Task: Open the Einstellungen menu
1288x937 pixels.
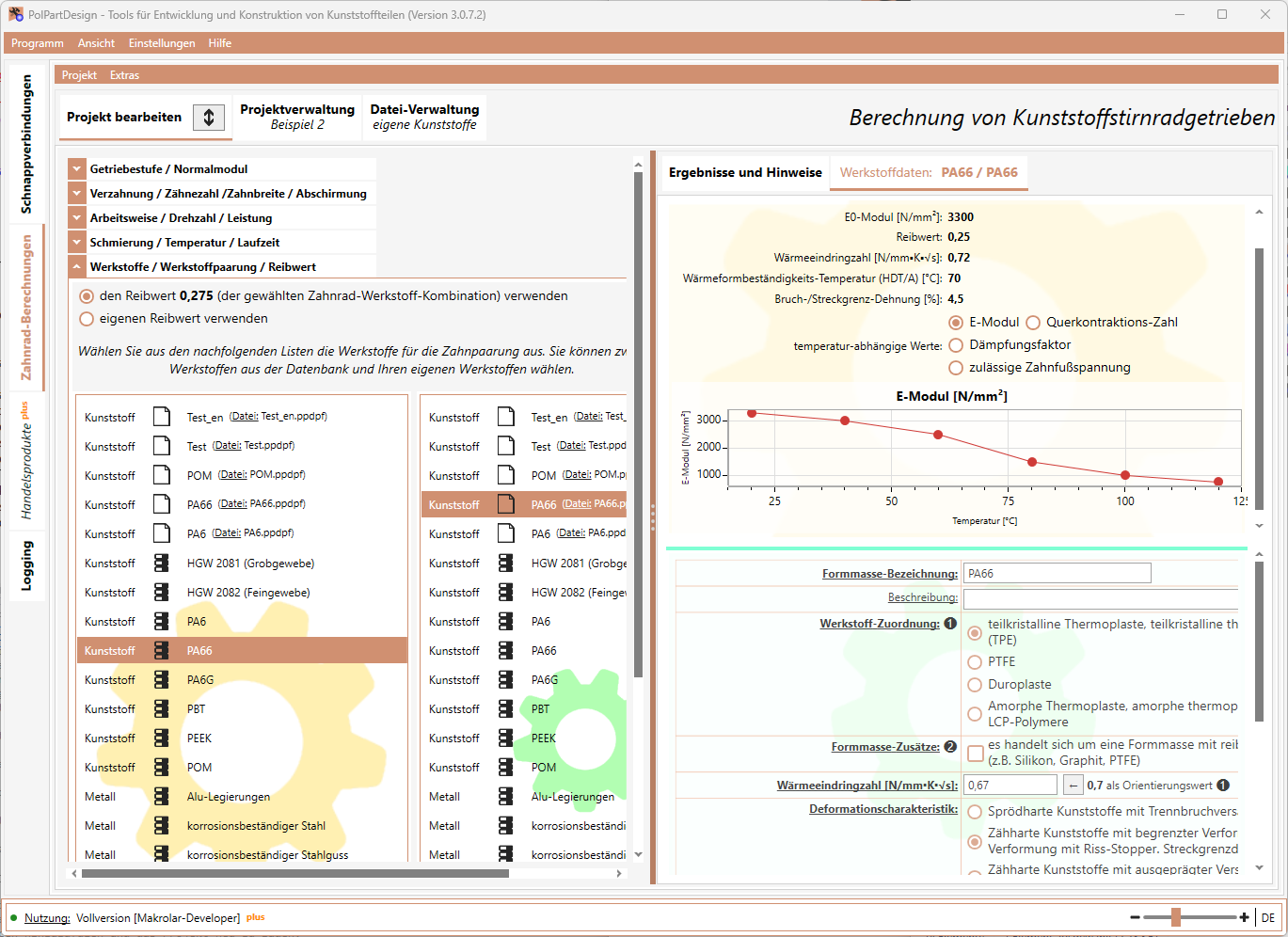Action: (x=162, y=43)
